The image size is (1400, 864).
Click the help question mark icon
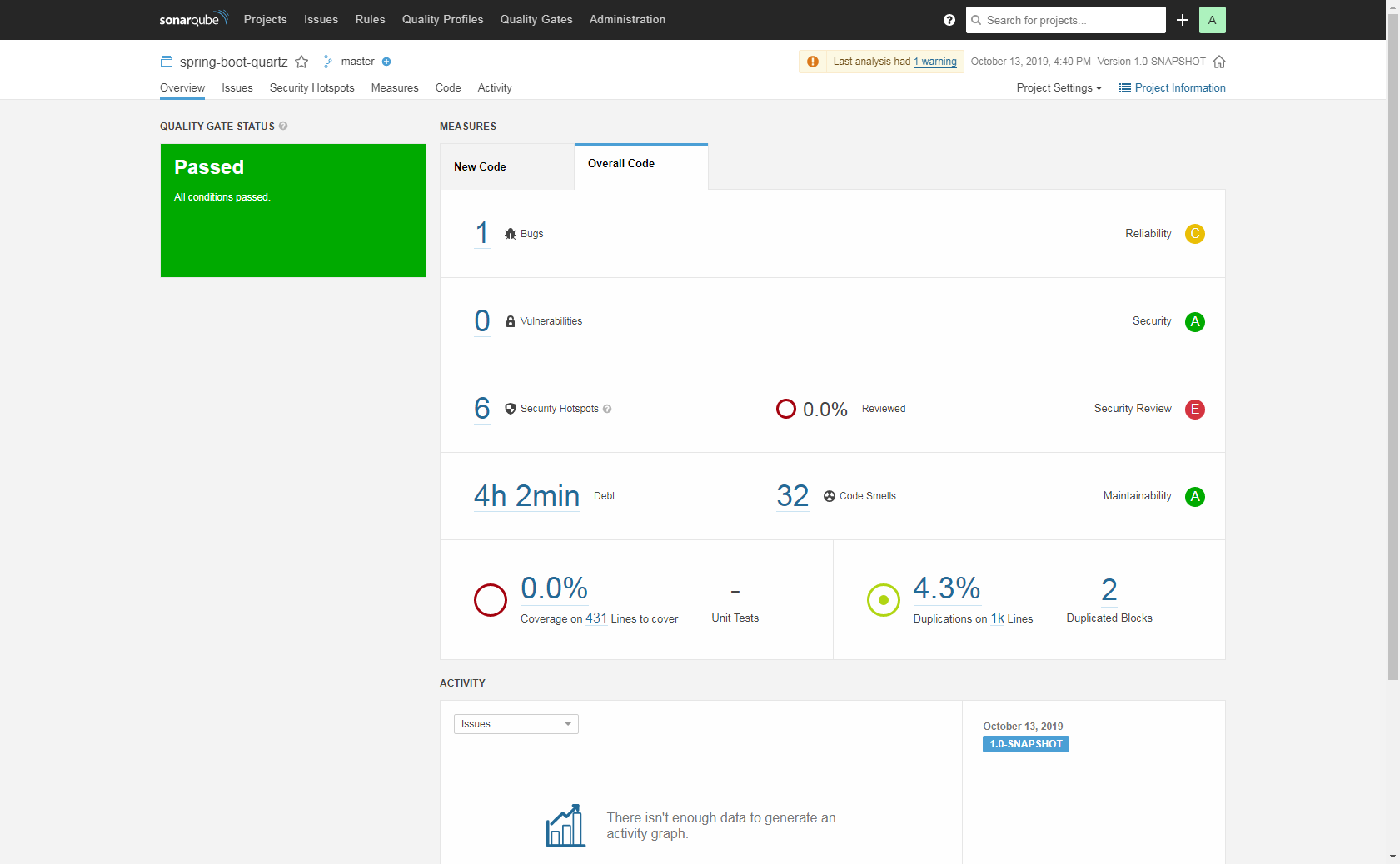[949, 20]
